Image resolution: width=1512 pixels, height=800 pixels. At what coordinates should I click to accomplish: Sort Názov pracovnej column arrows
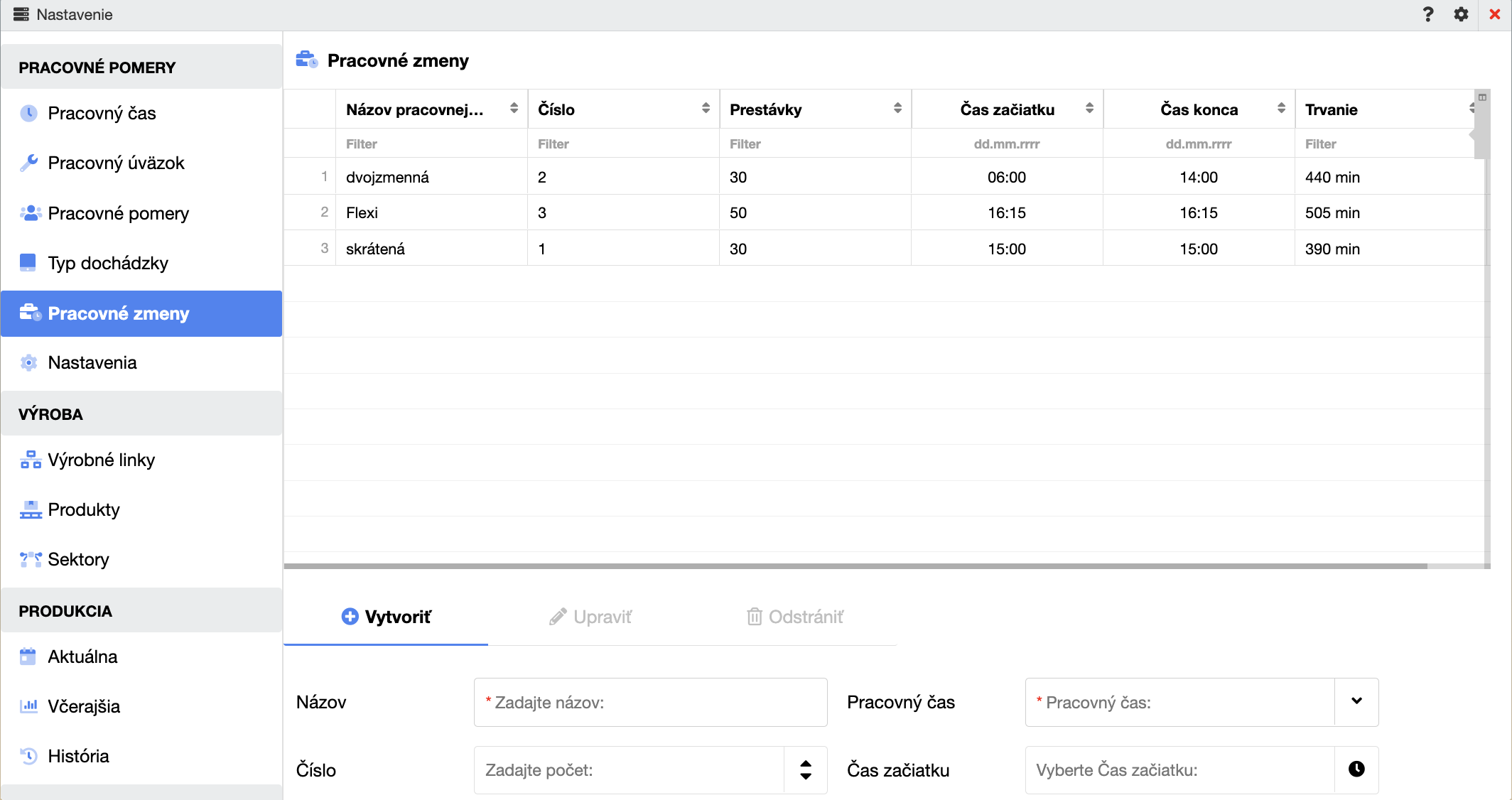coord(514,109)
